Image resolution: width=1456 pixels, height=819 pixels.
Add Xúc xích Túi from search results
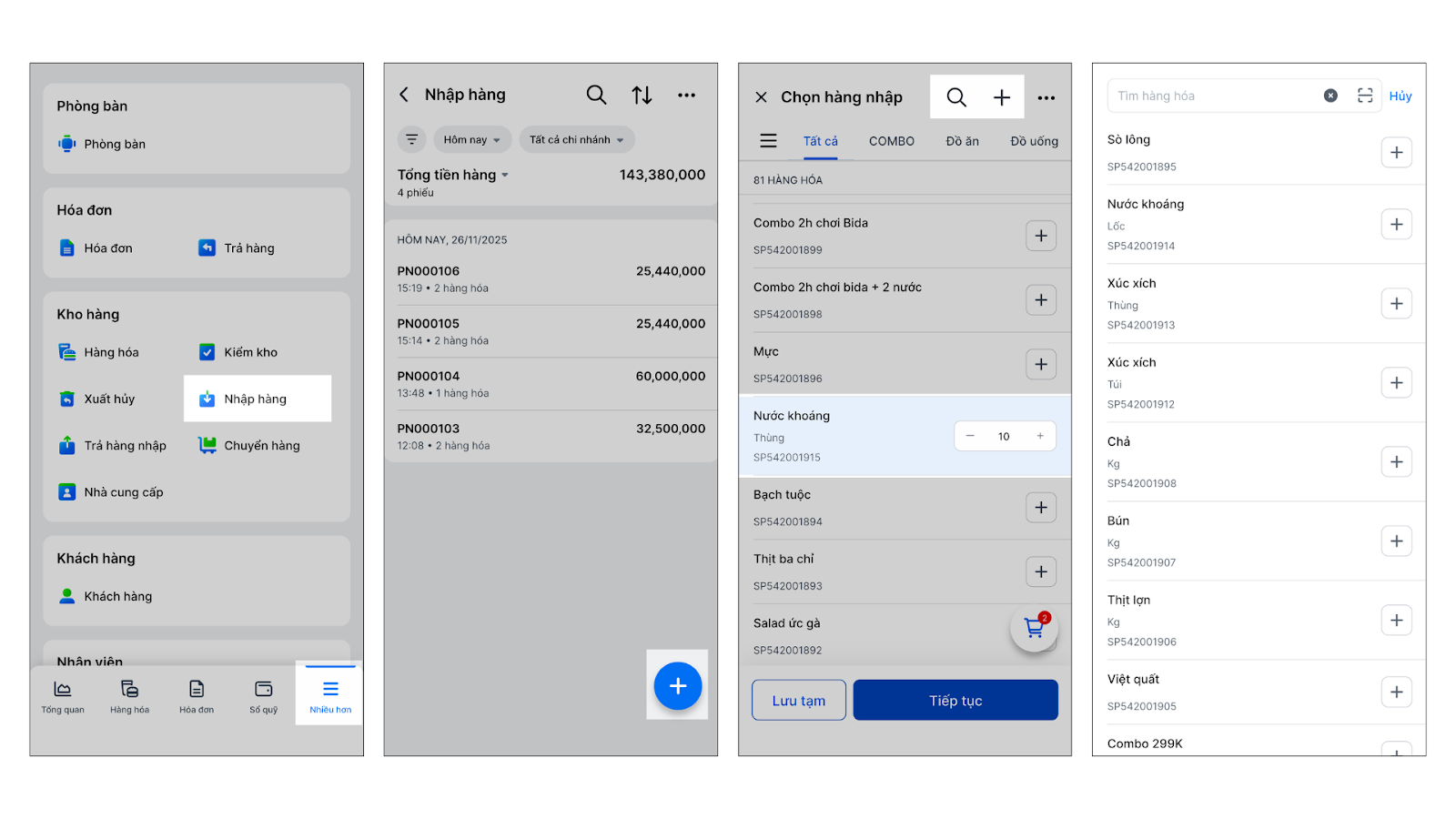tap(1397, 382)
